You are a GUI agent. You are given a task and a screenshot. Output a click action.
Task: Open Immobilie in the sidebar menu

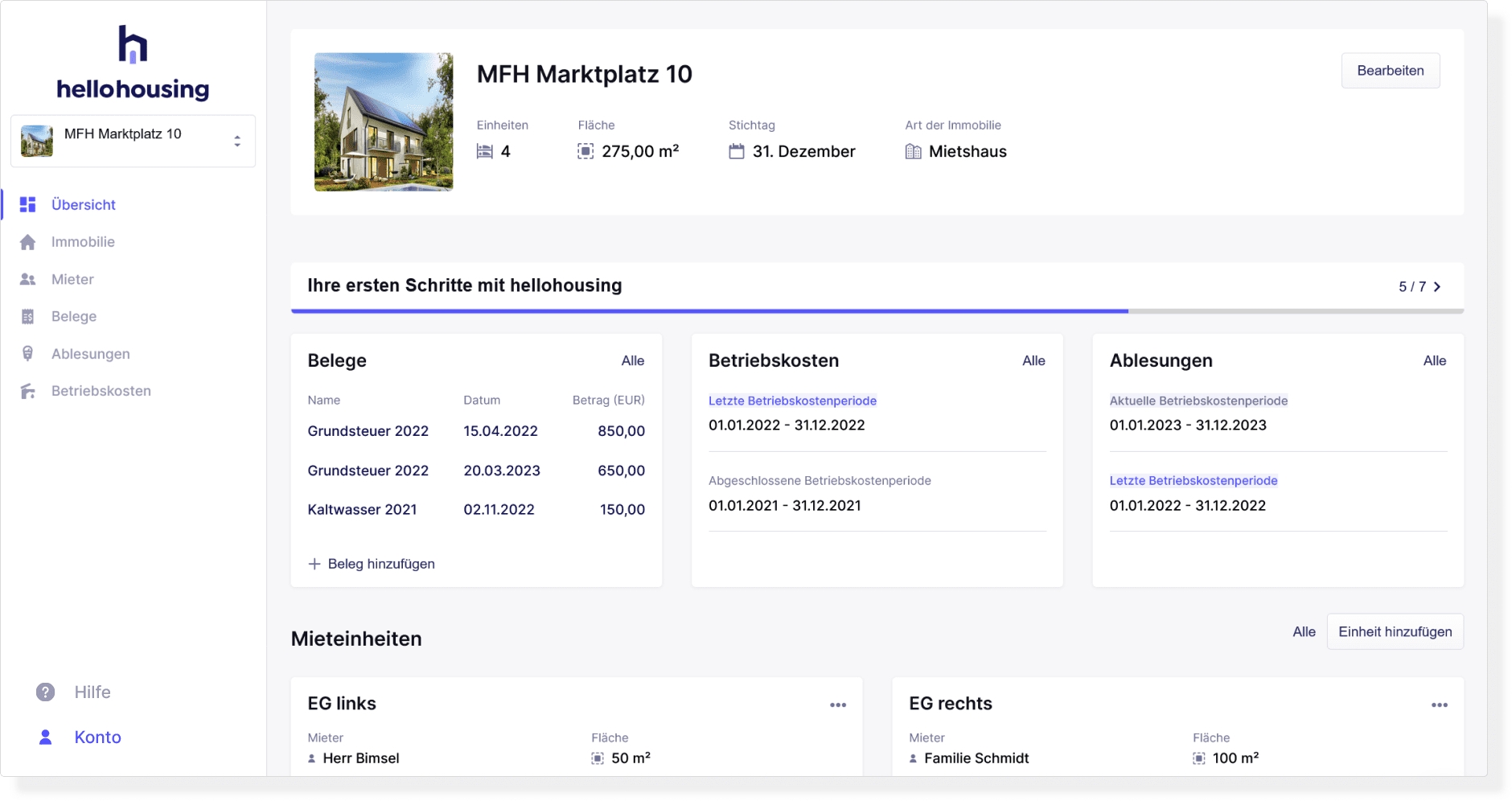tap(83, 242)
